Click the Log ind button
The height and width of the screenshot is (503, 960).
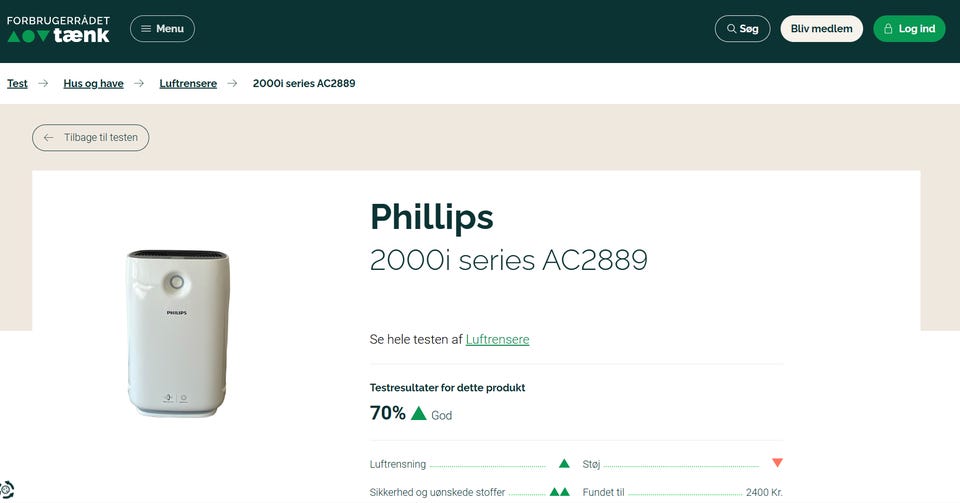pos(909,29)
